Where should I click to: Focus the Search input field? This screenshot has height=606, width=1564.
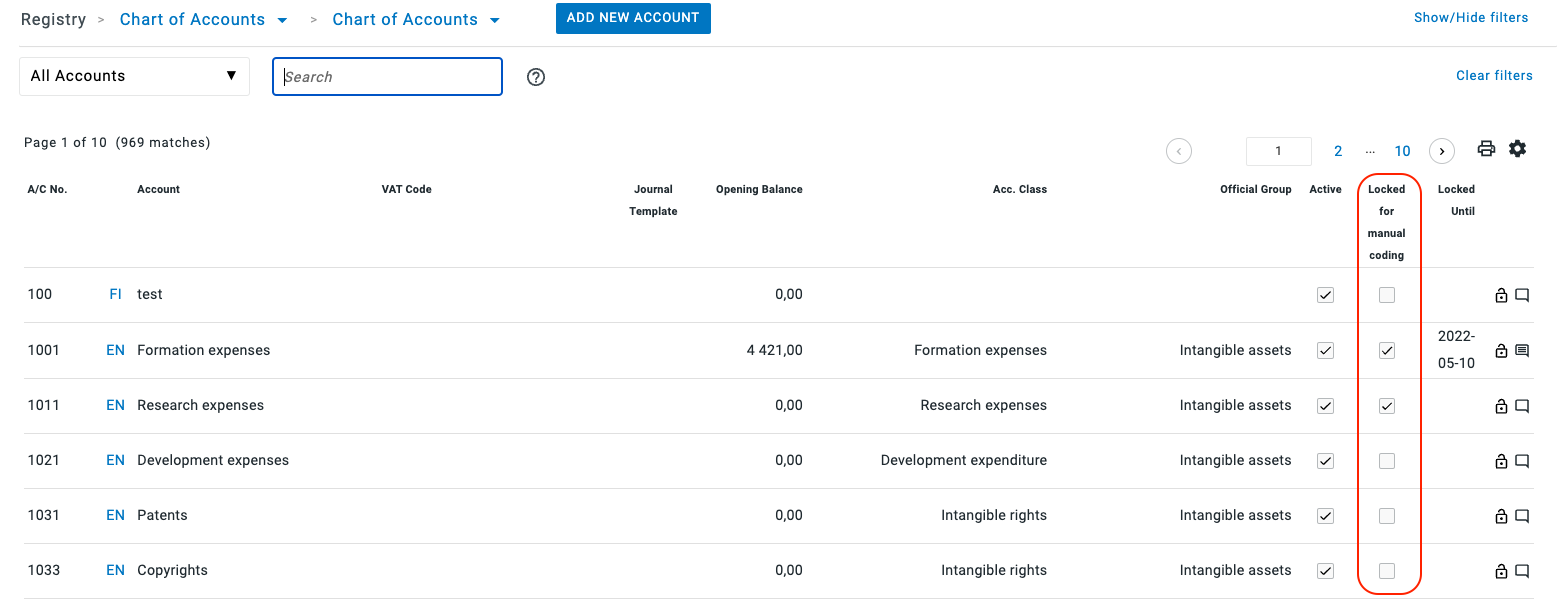pyautogui.click(x=387, y=76)
